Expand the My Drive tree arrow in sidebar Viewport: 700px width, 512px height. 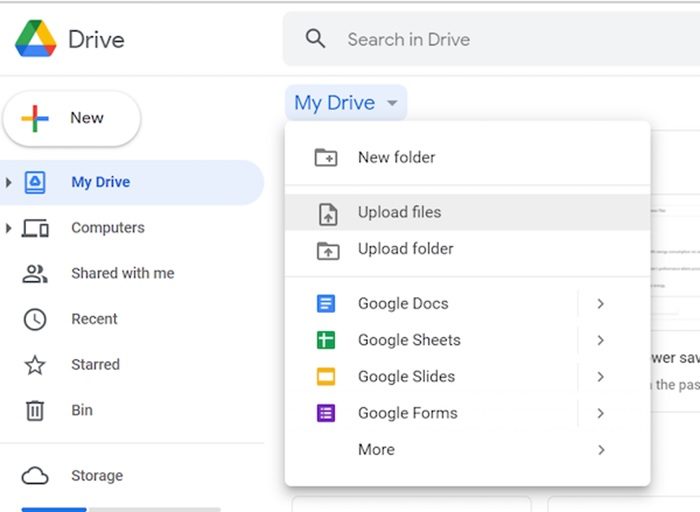pyautogui.click(x=9, y=182)
